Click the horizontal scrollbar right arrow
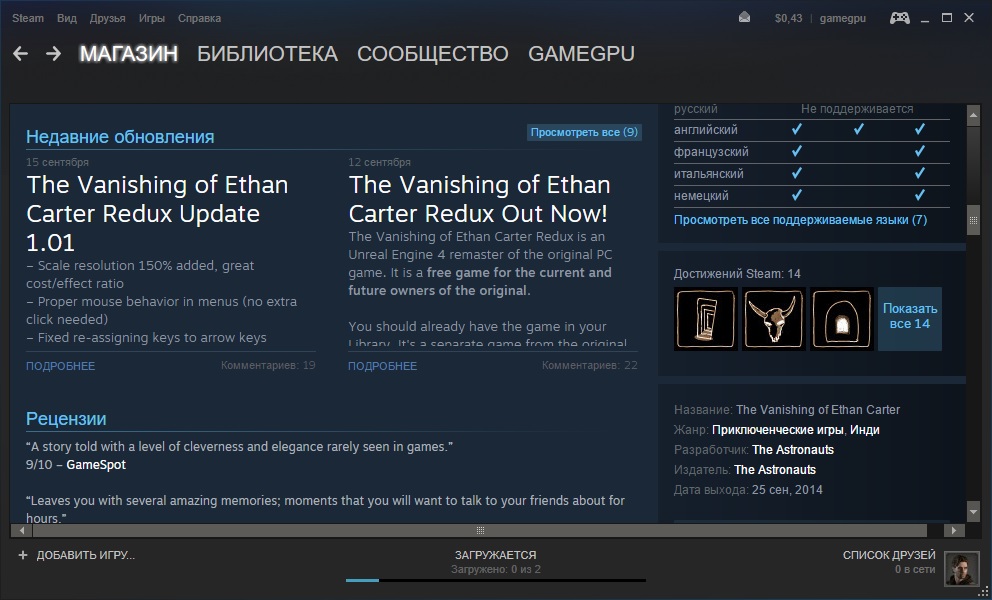The image size is (992, 600). coord(954,530)
